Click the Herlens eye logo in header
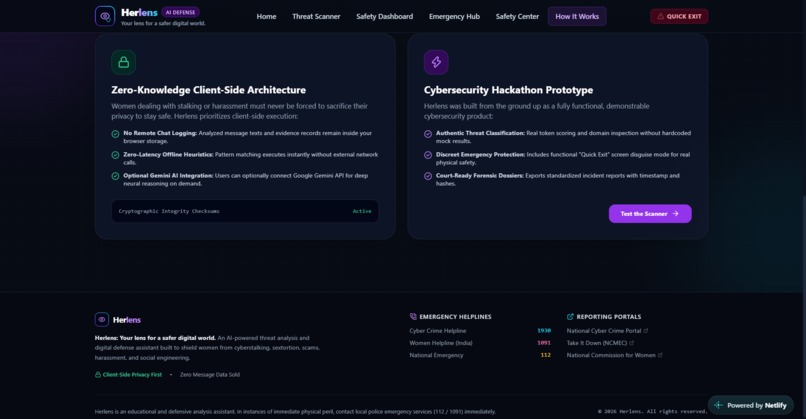Viewport: 806px width, 419px height. (x=105, y=16)
